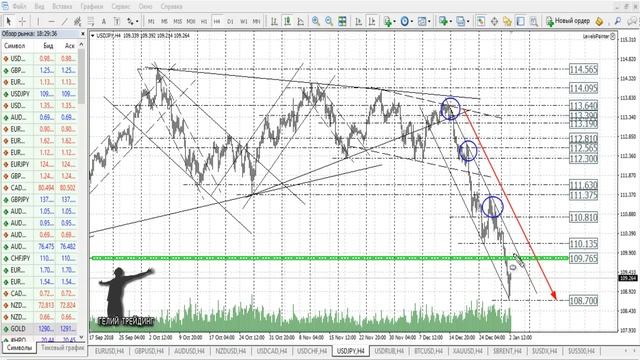Open MetaEditor yellow diamond icon
Screen dimensions: 640x360
[x=599, y=21]
